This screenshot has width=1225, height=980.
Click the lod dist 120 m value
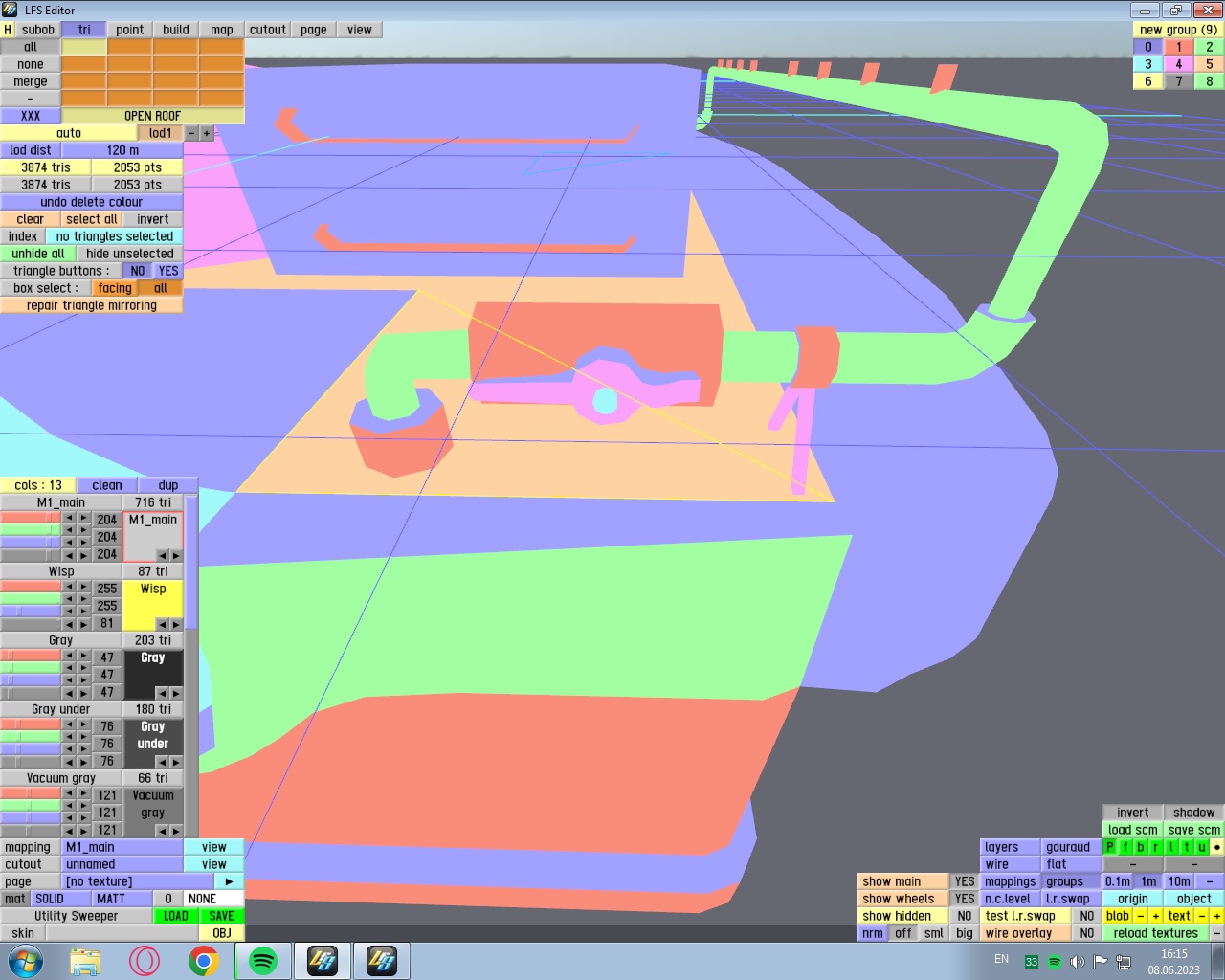click(x=122, y=150)
